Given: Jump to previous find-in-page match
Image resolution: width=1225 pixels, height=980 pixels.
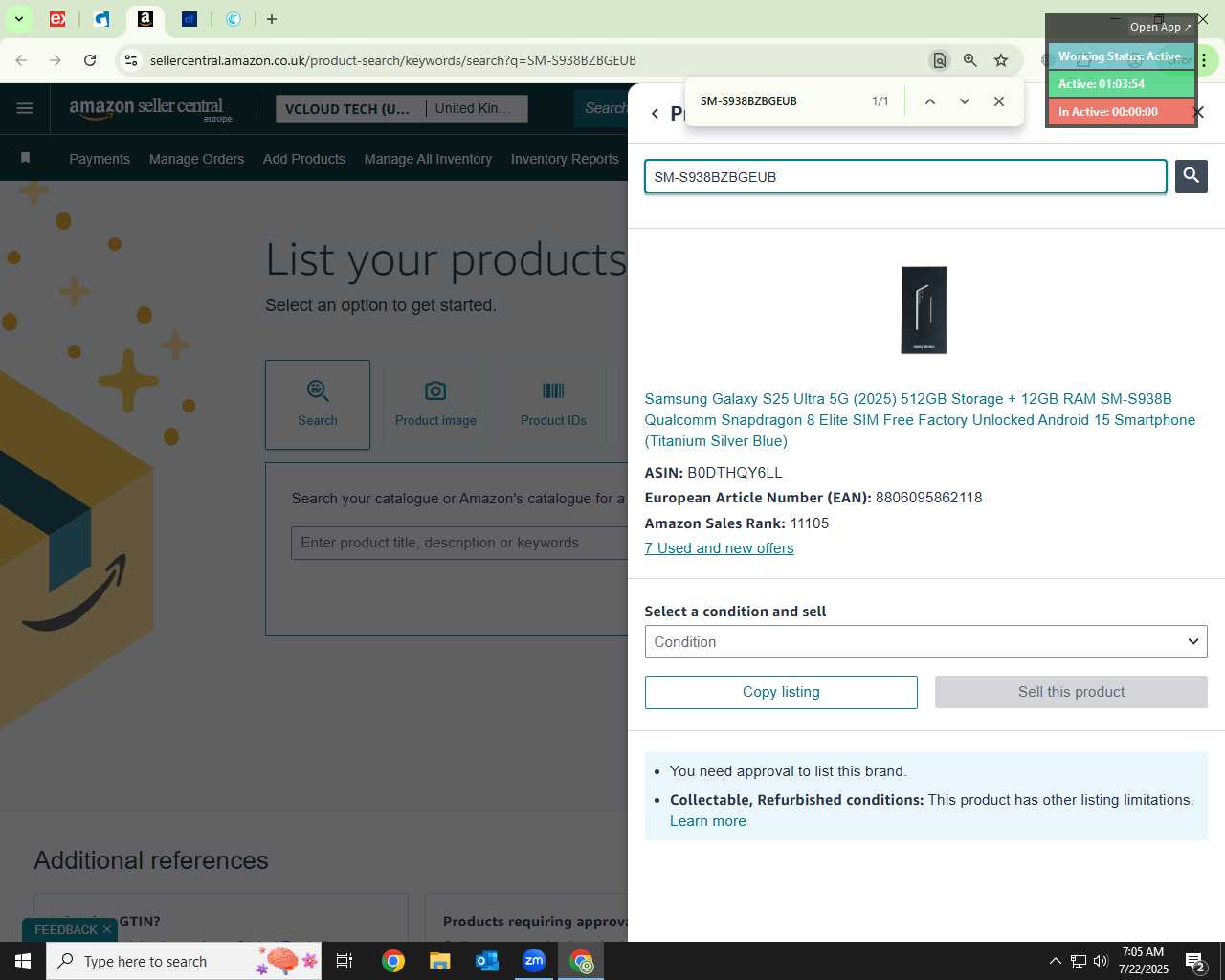Looking at the screenshot, I should (x=929, y=101).
